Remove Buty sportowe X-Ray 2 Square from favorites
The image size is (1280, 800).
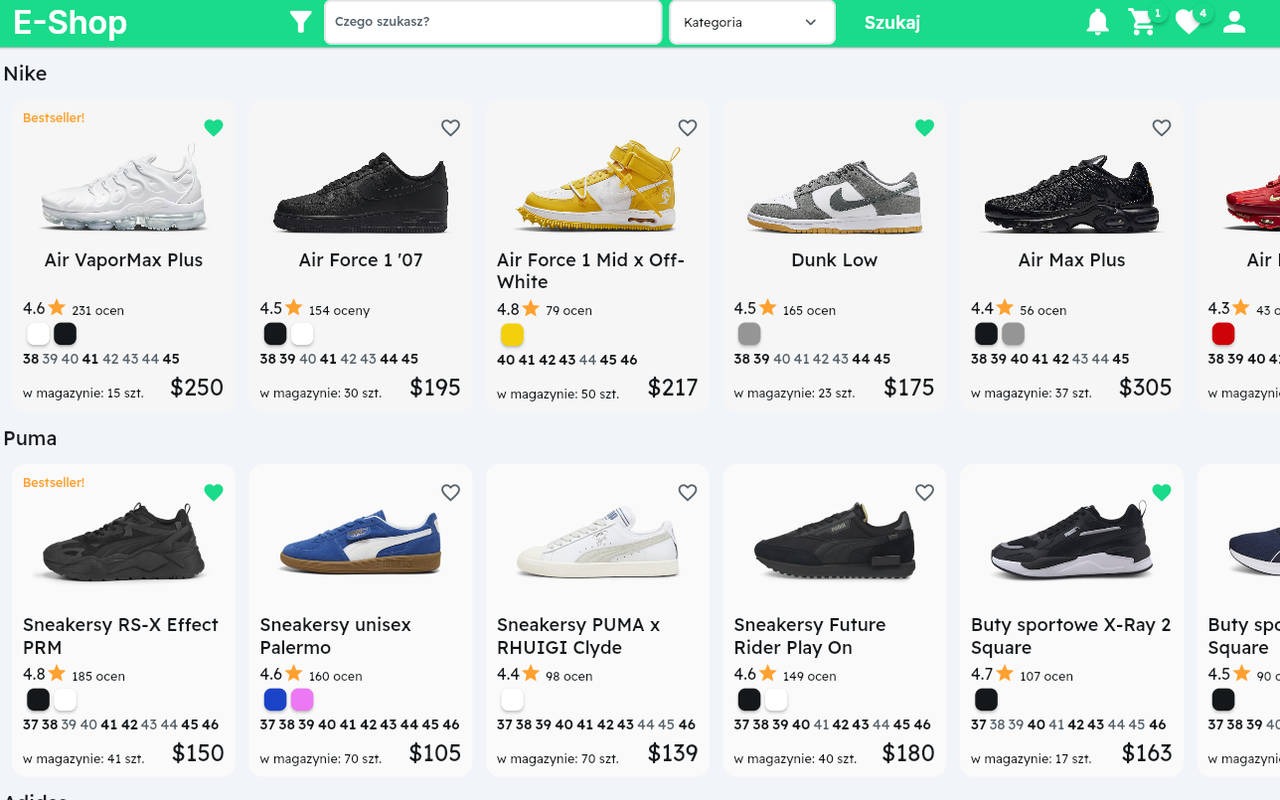point(1161,492)
